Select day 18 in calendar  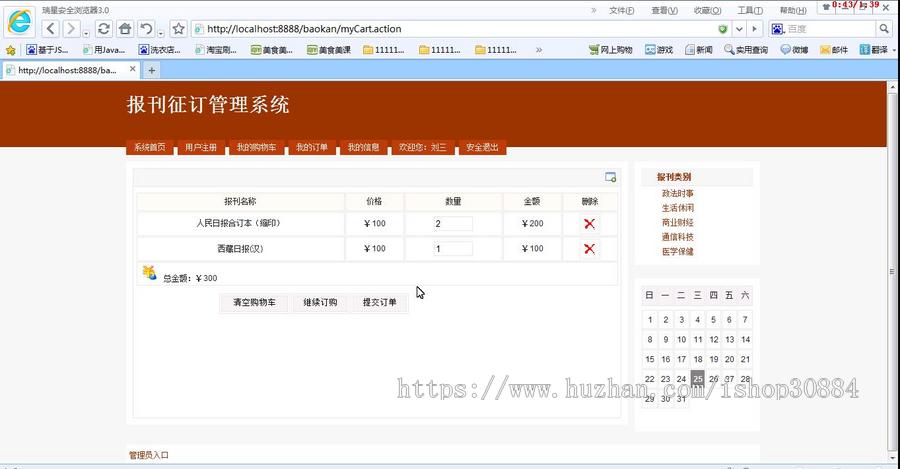(697, 359)
